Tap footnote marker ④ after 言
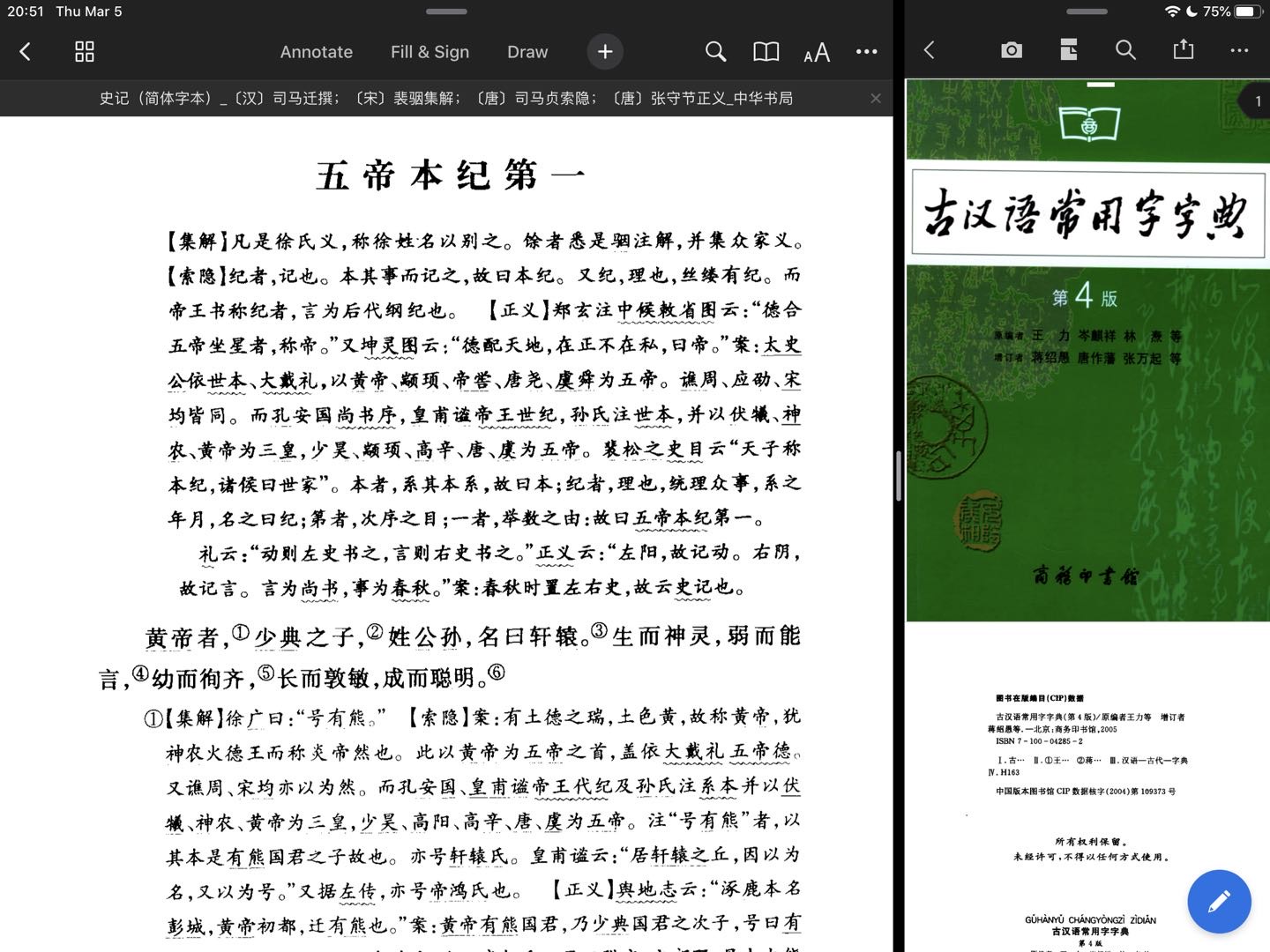Viewport: 1270px width, 952px height. pyautogui.click(x=140, y=673)
